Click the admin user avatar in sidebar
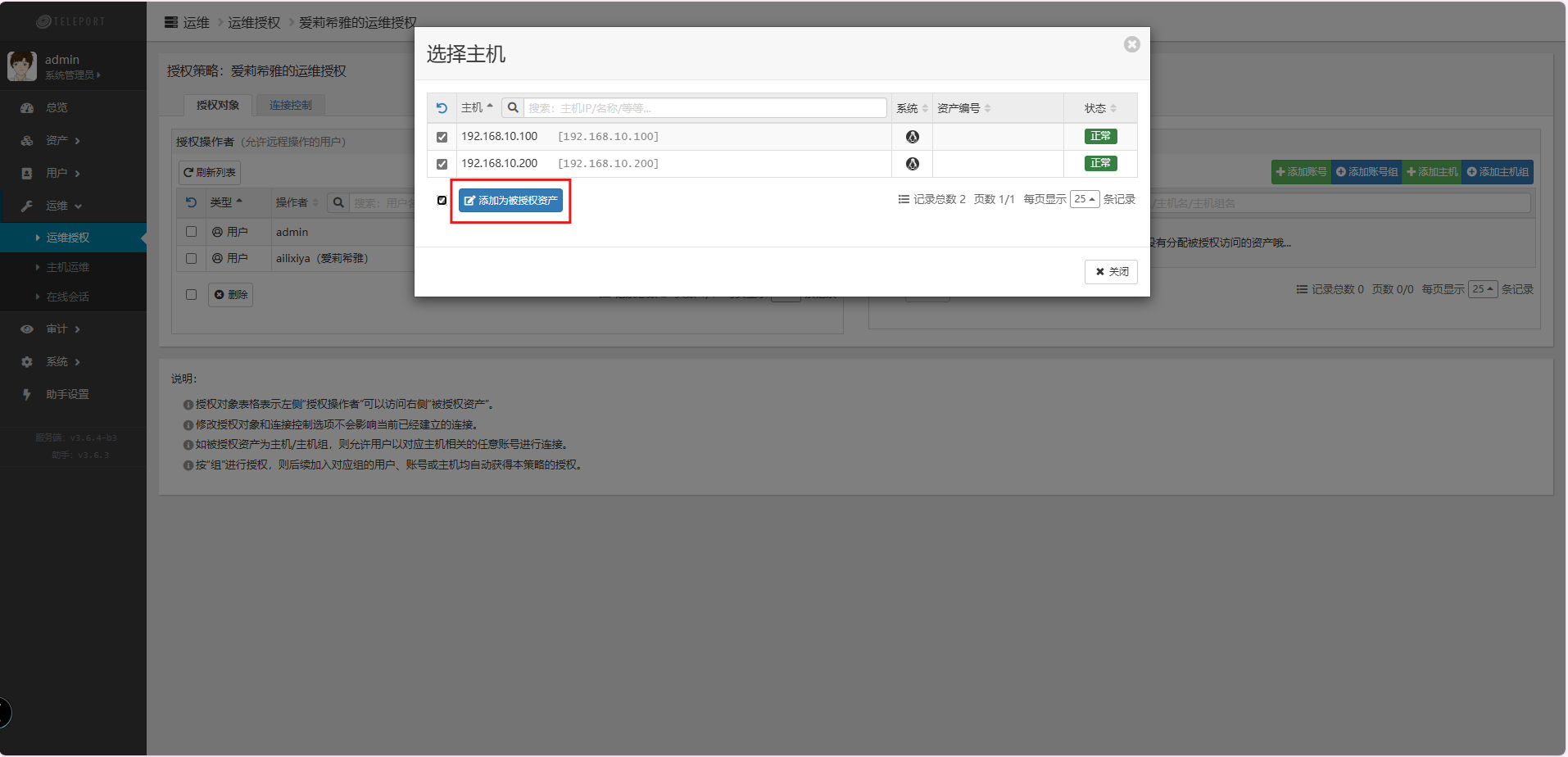 (22, 66)
